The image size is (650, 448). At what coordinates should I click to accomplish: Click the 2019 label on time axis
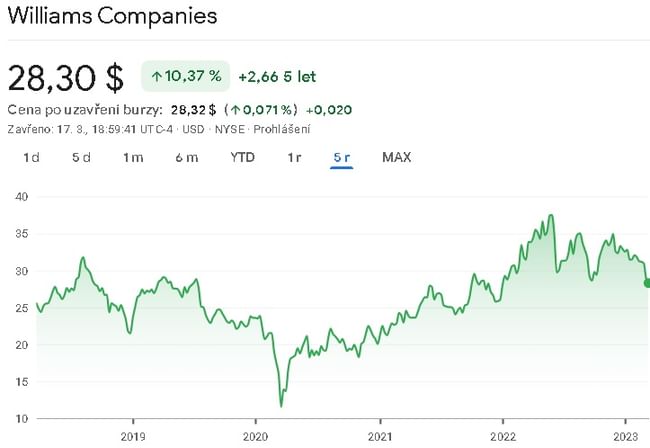point(133,436)
